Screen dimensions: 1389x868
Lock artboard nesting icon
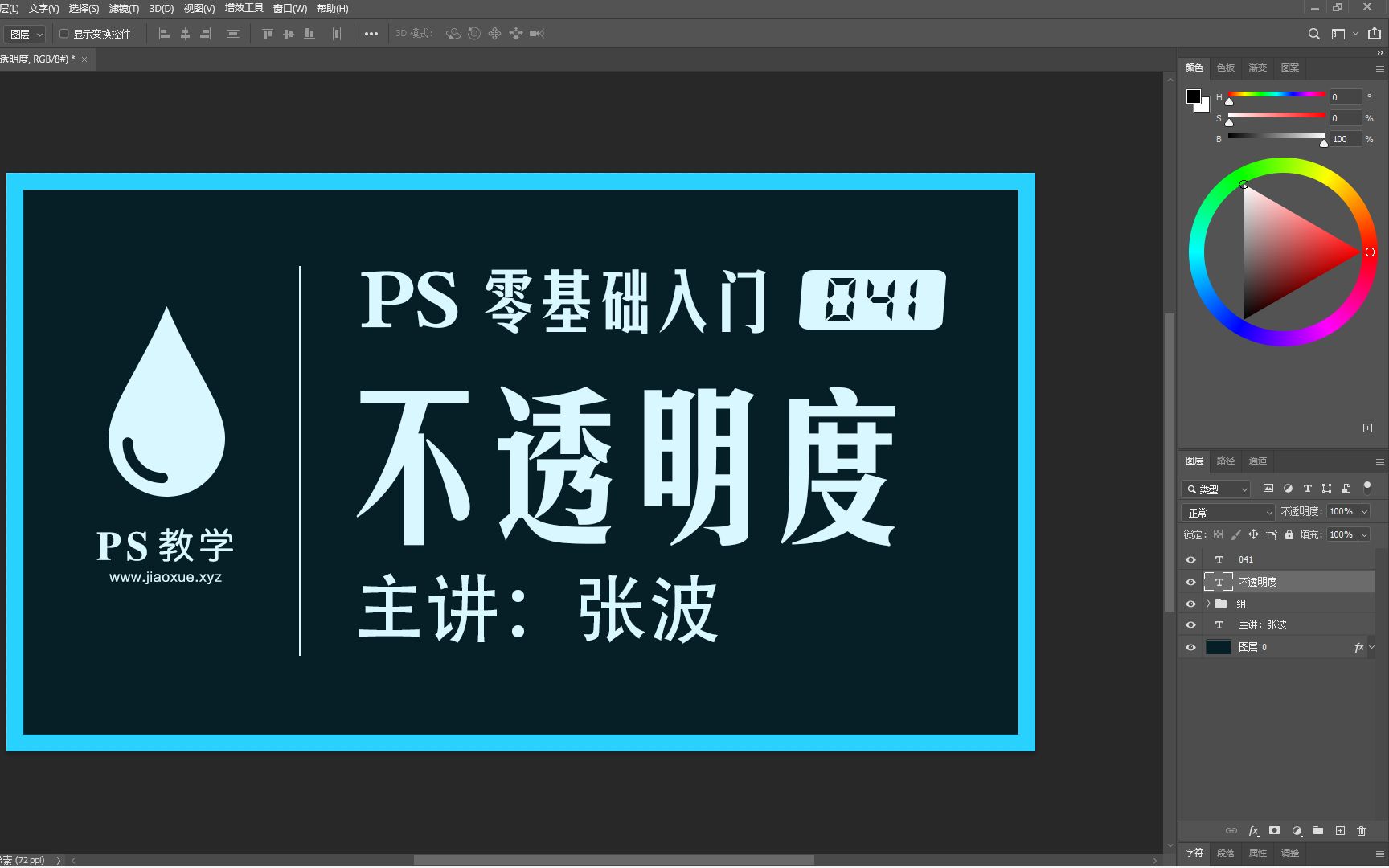(x=1271, y=534)
